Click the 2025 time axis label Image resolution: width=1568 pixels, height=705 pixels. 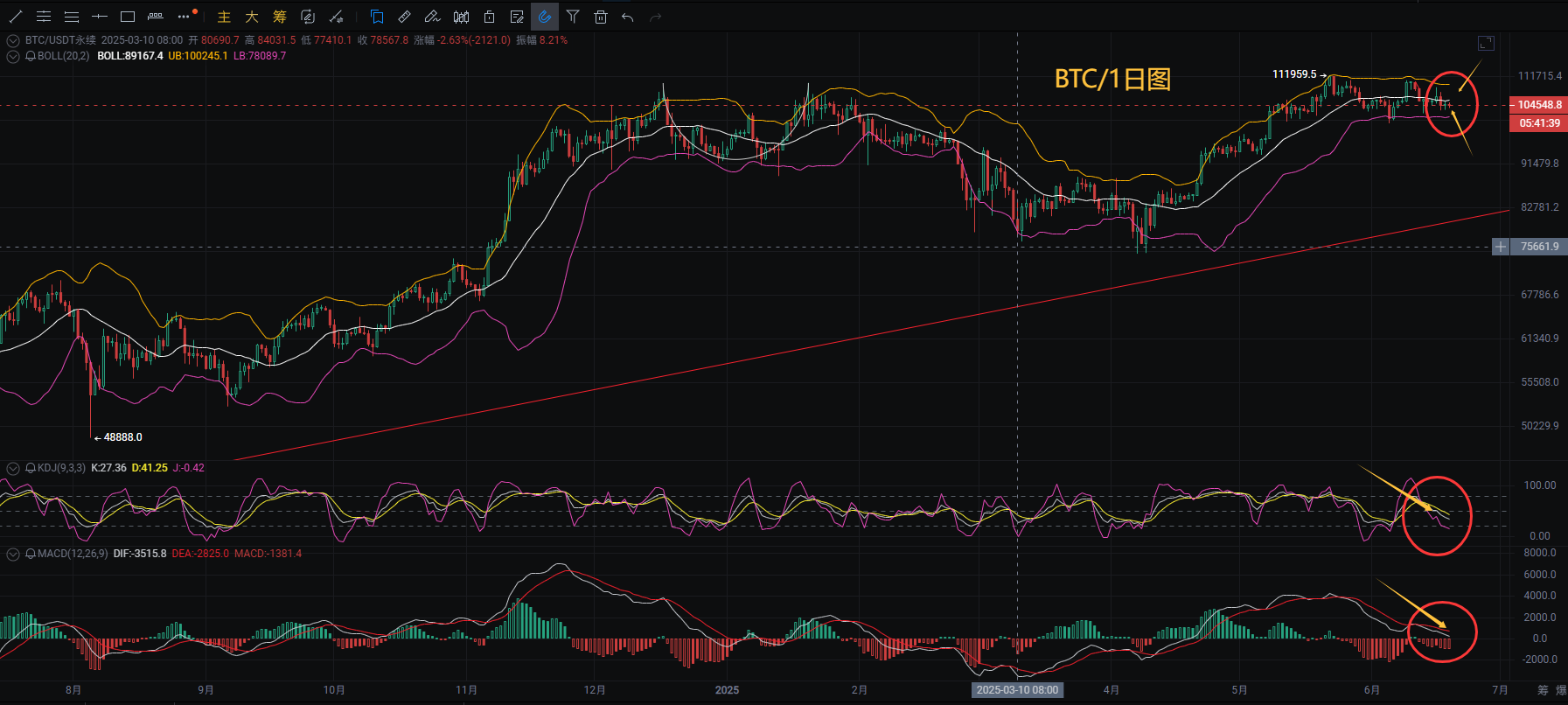pyautogui.click(x=727, y=690)
